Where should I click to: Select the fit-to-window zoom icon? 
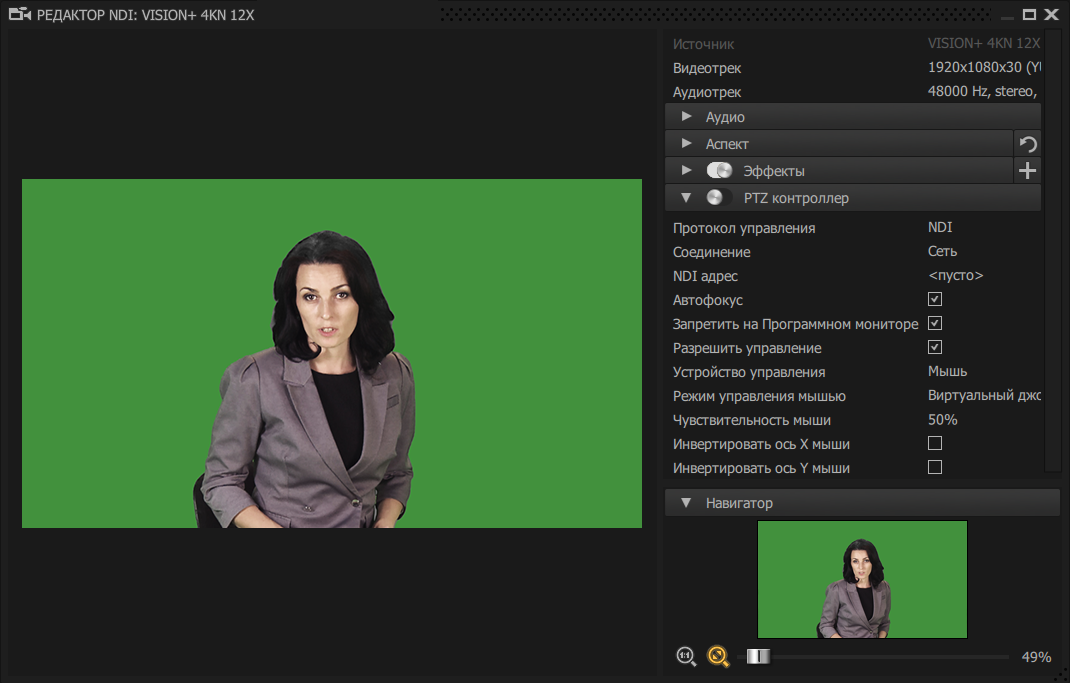tap(718, 656)
